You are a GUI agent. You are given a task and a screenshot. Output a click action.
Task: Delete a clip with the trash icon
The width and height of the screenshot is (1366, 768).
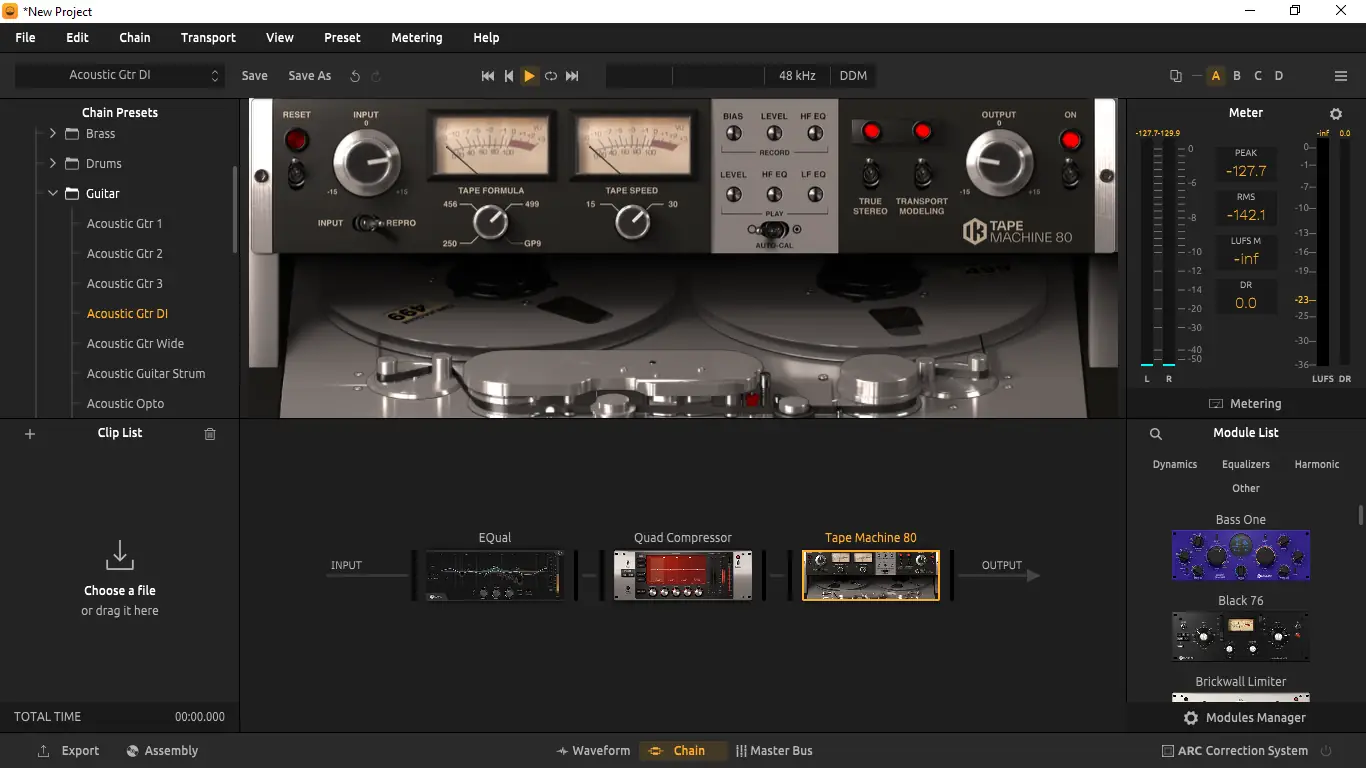coord(210,434)
